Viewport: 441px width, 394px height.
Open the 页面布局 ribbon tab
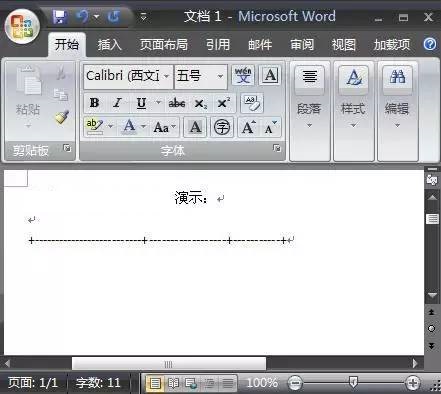[164, 45]
